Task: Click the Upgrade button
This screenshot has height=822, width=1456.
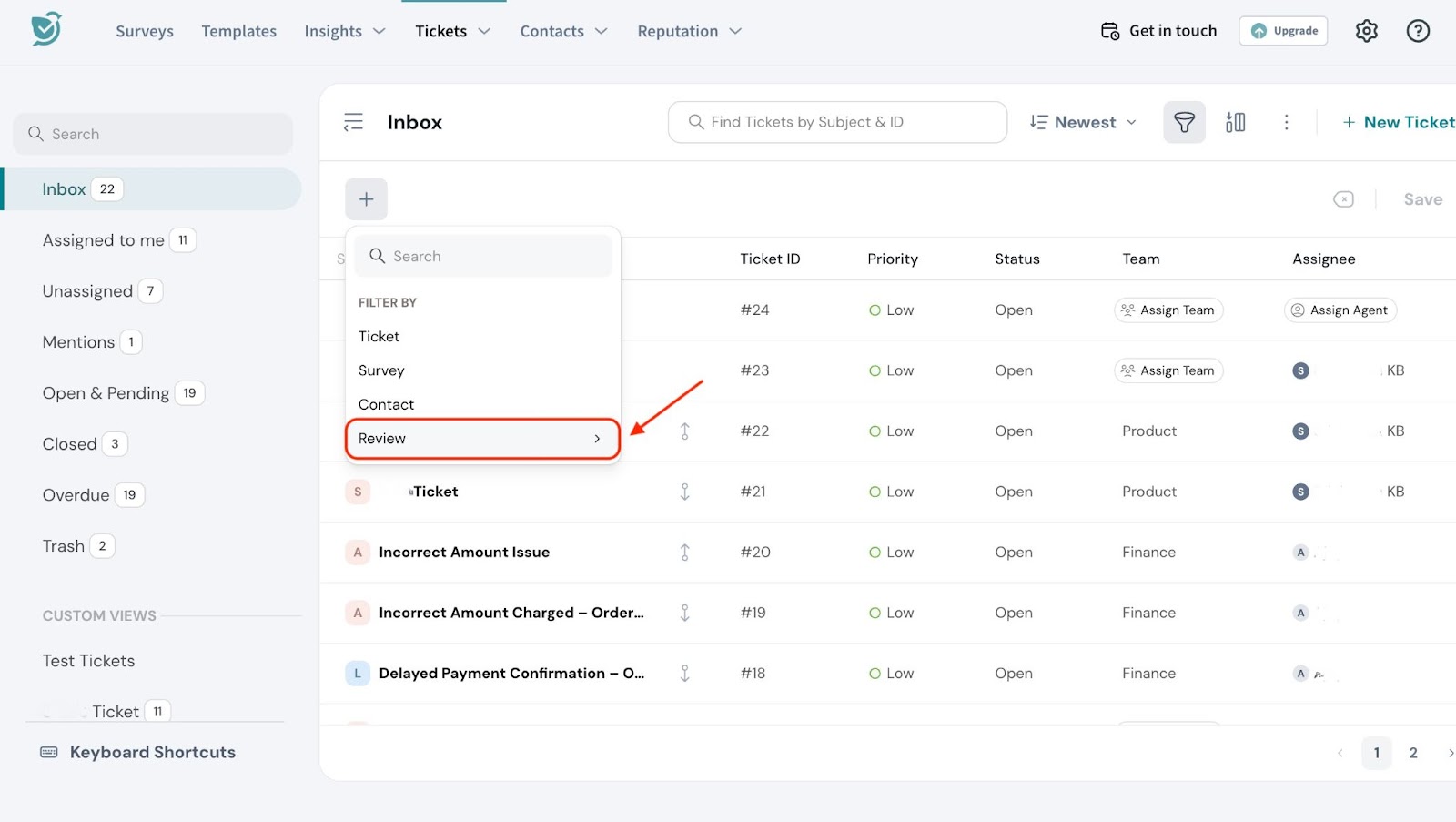Action: [x=1283, y=31]
